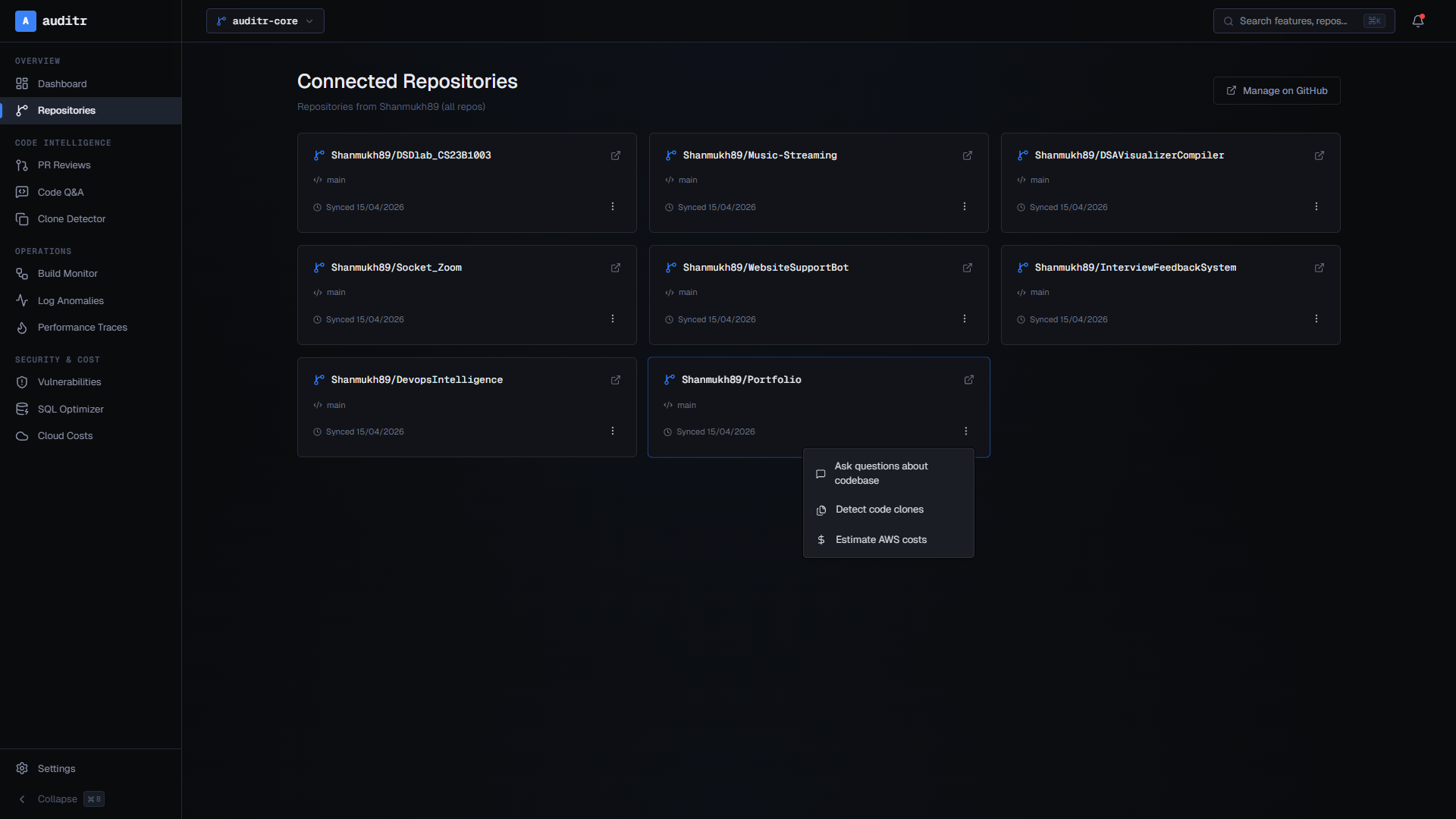This screenshot has height=819, width=1456.
Task: Click the Manage on GitHub button
Action: tap(1276, 90)
